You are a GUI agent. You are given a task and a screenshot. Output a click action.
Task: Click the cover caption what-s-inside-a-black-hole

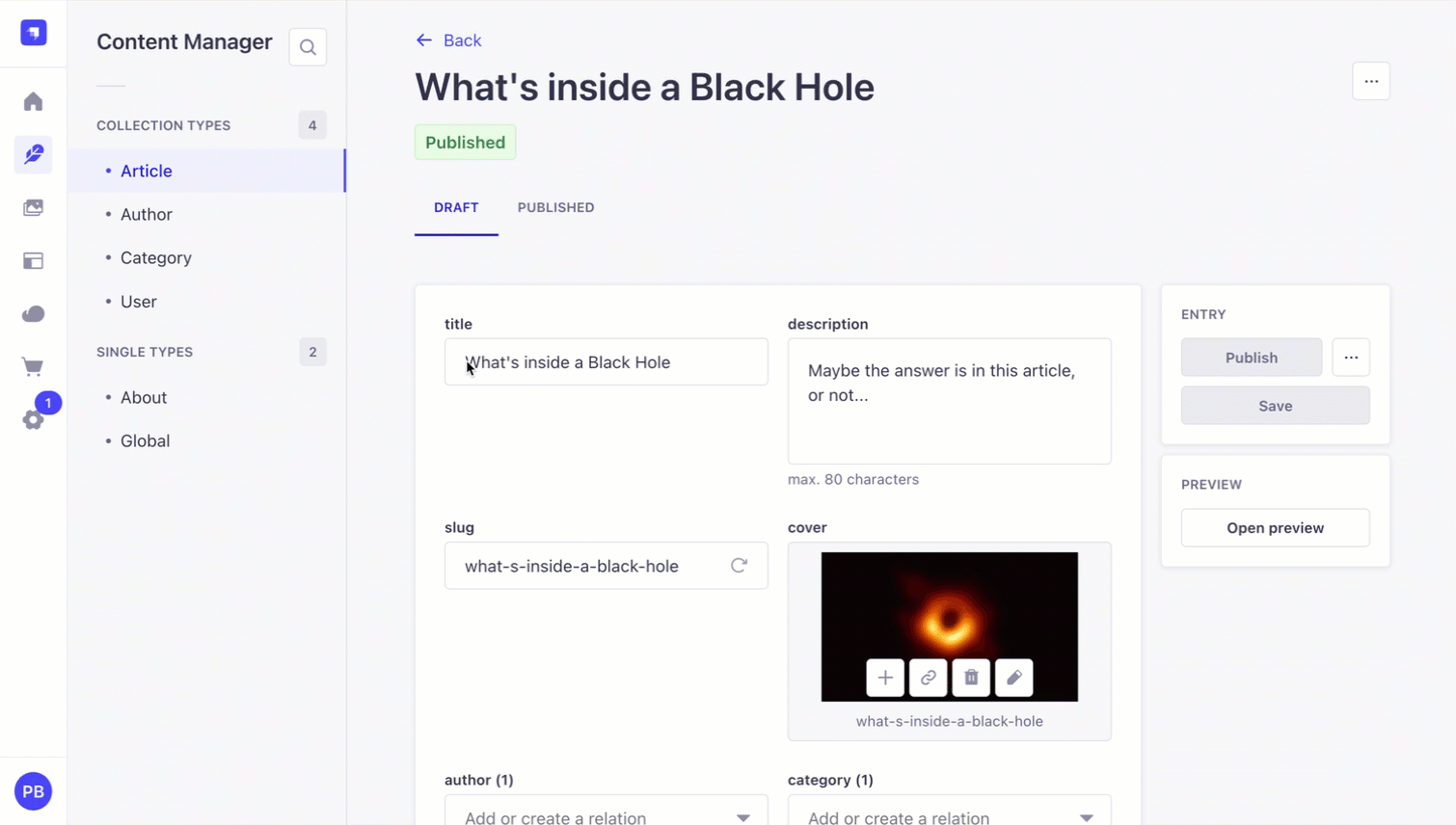(950, 721)
